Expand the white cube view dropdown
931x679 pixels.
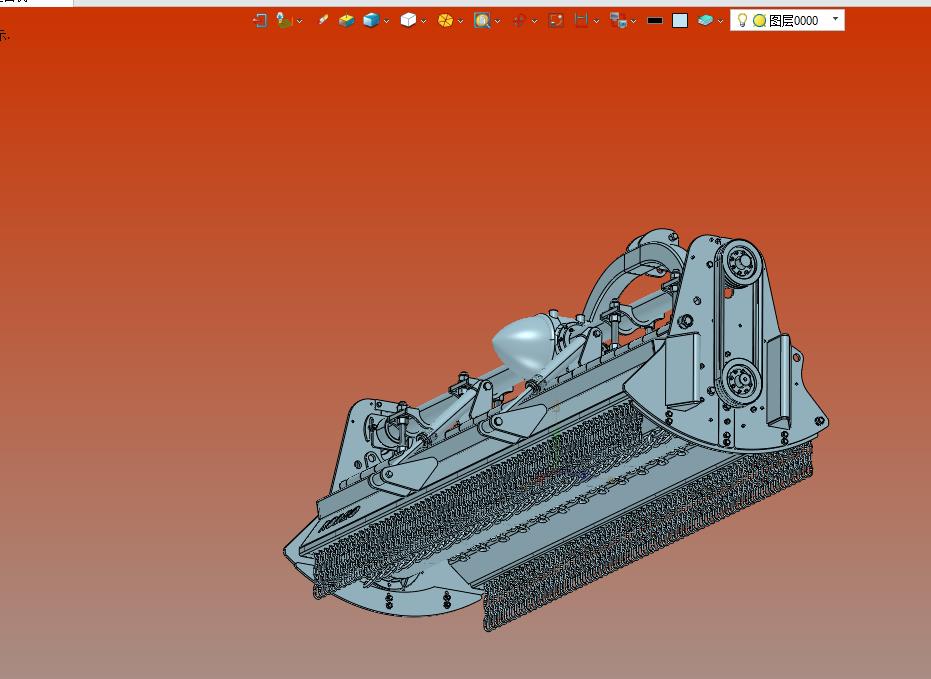pos(424,21)
